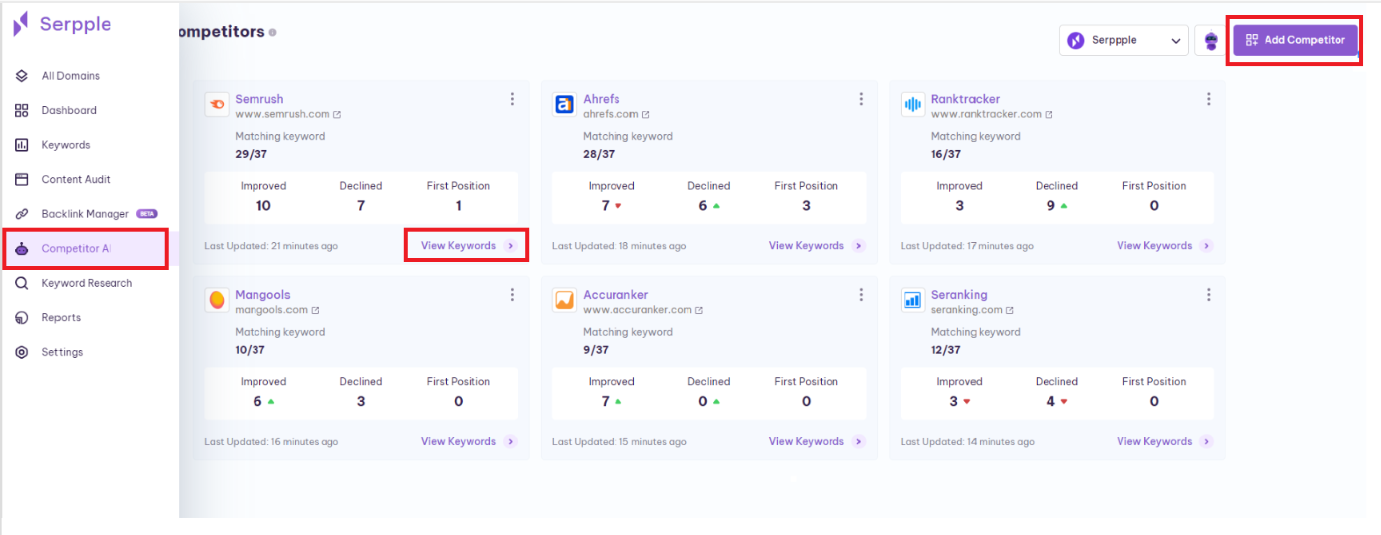Open the www.ranktracker.com external link icon
The height and width of the screenshot is (535, 1381).
pyautogui.click(x=1047, y=115)
